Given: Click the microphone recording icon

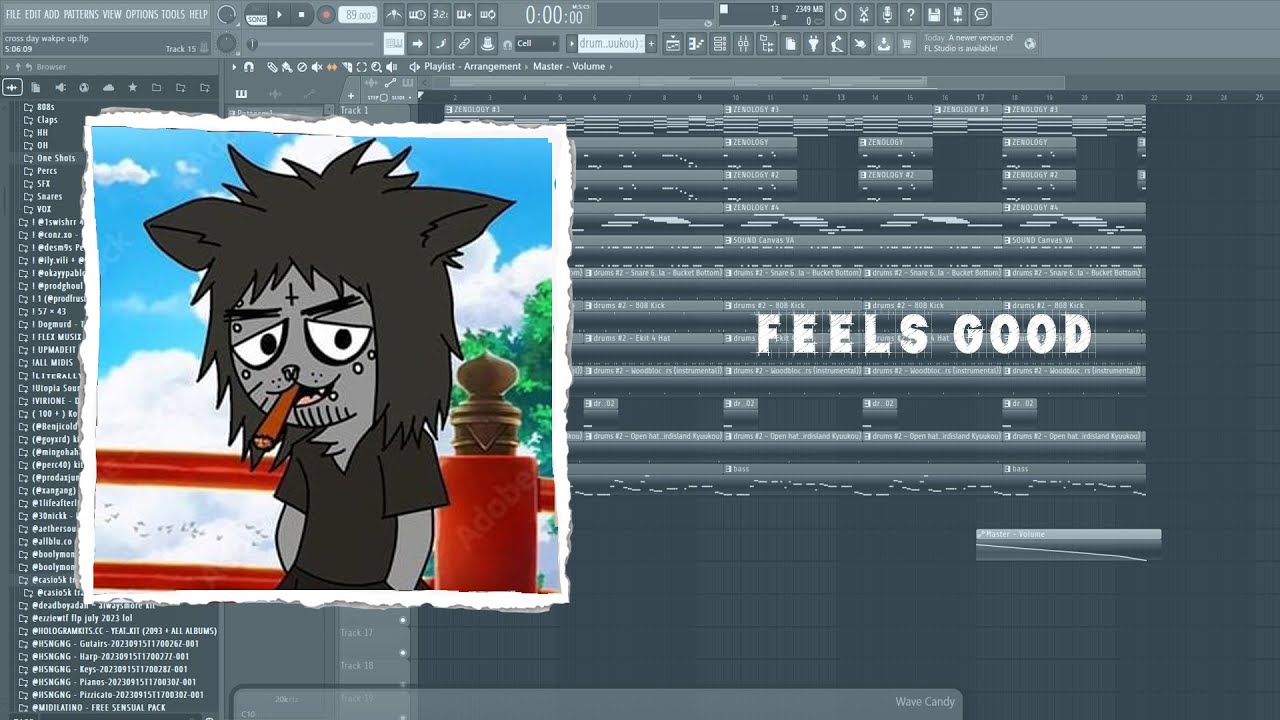Looking at the screenshot, I should coord(887,15).
